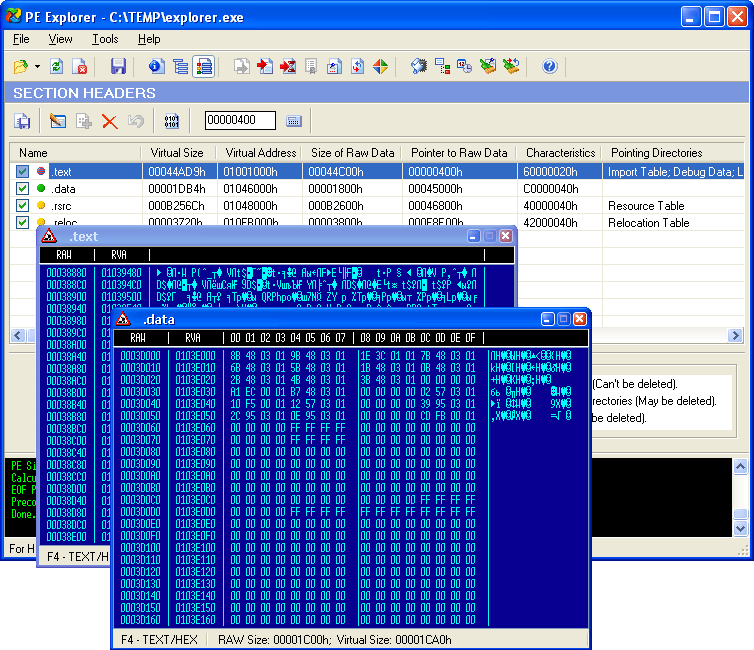Sort by the Name column header
This screenshot has height=650, width=754.
click(75, 153)
